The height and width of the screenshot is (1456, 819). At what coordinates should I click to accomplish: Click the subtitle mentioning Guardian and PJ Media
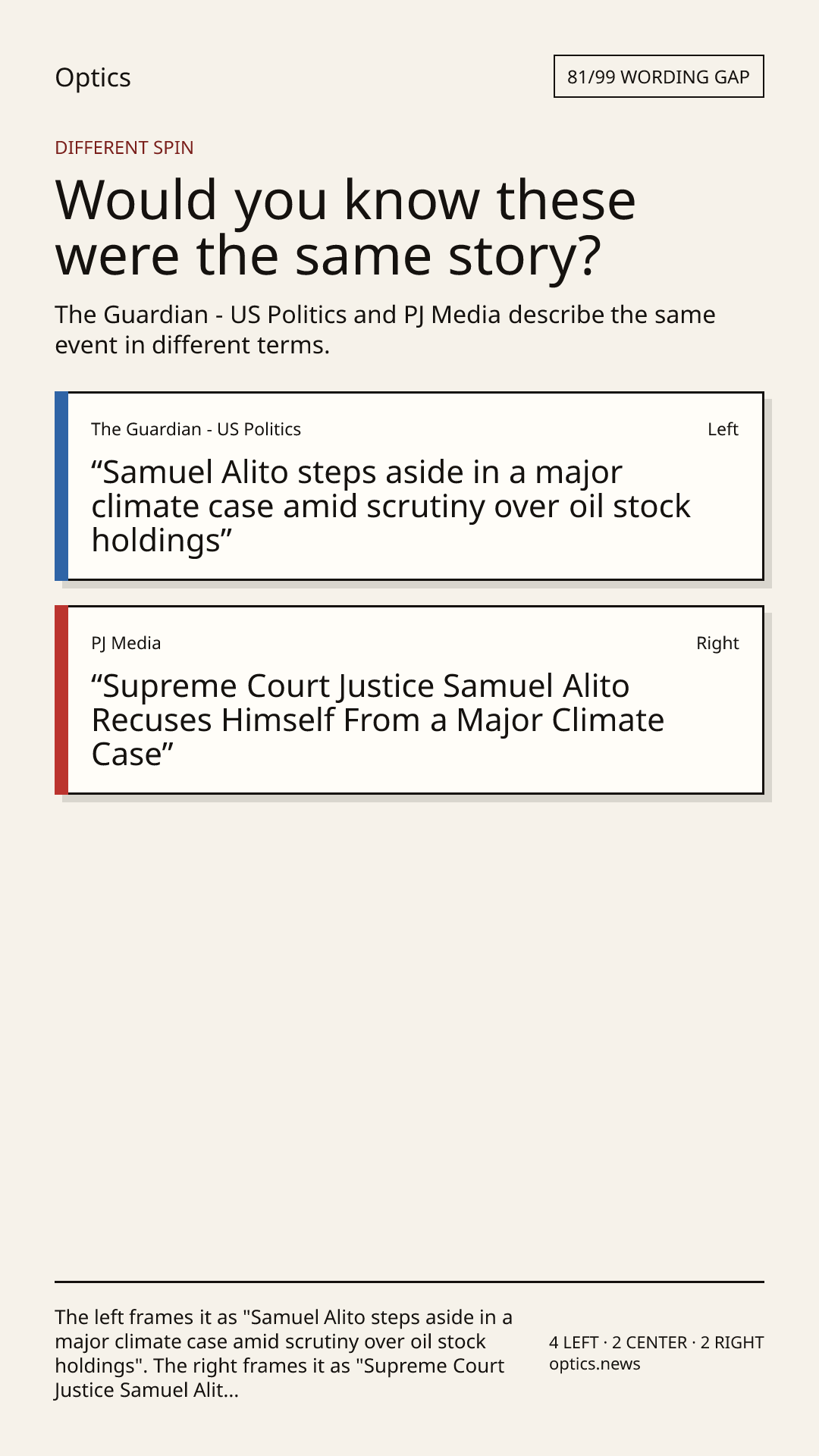click(385, 329)
